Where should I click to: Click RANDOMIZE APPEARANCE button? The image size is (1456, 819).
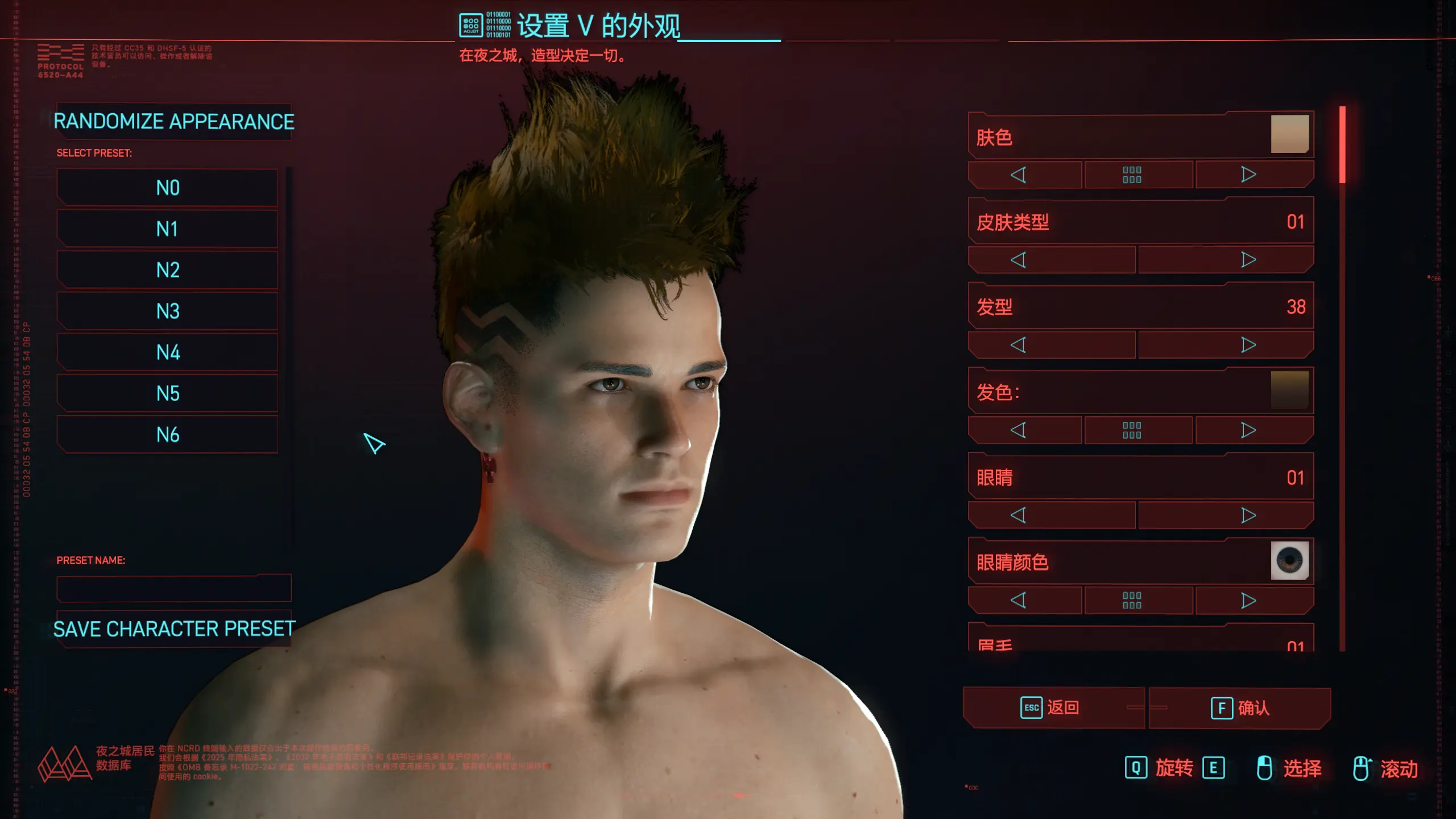[x=174, y=121]
